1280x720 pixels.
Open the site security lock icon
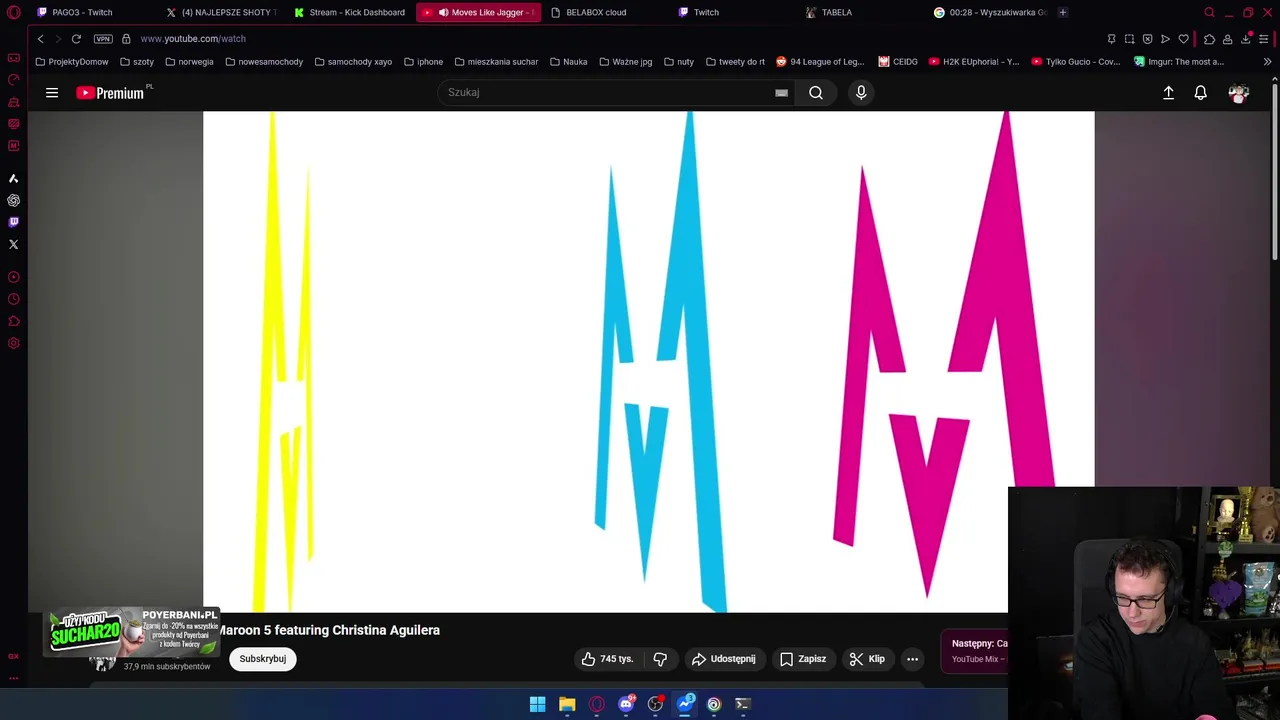(x=126, y=39)
